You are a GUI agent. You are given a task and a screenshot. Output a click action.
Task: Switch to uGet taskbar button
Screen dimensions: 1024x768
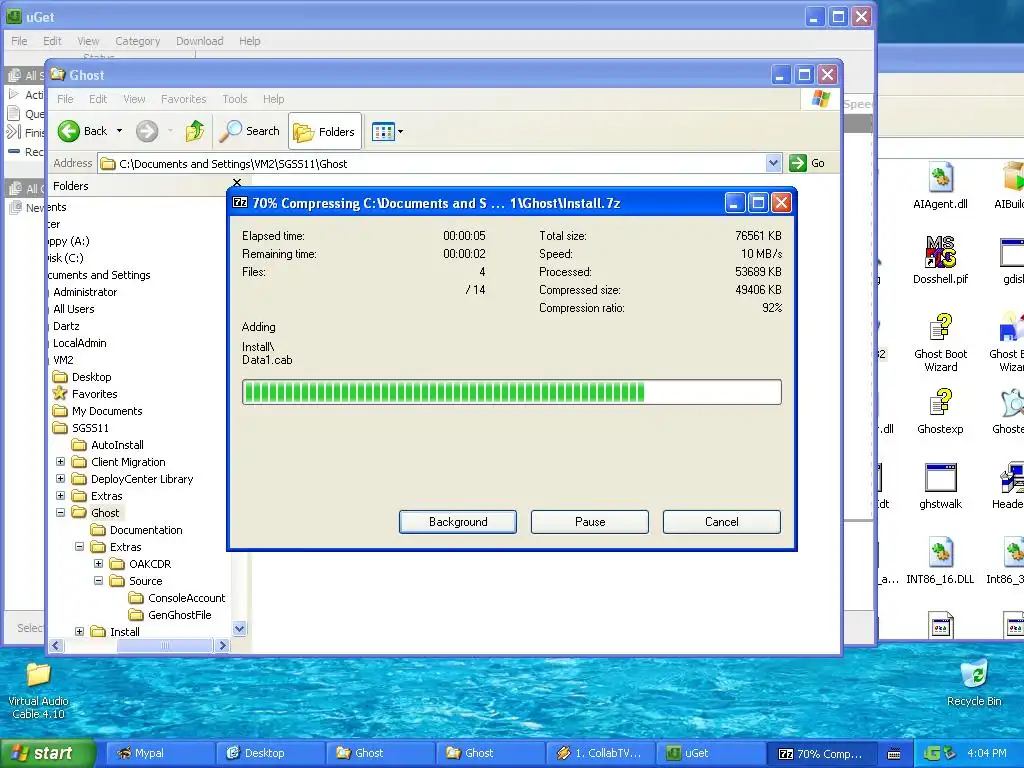[x=711, y=753]
